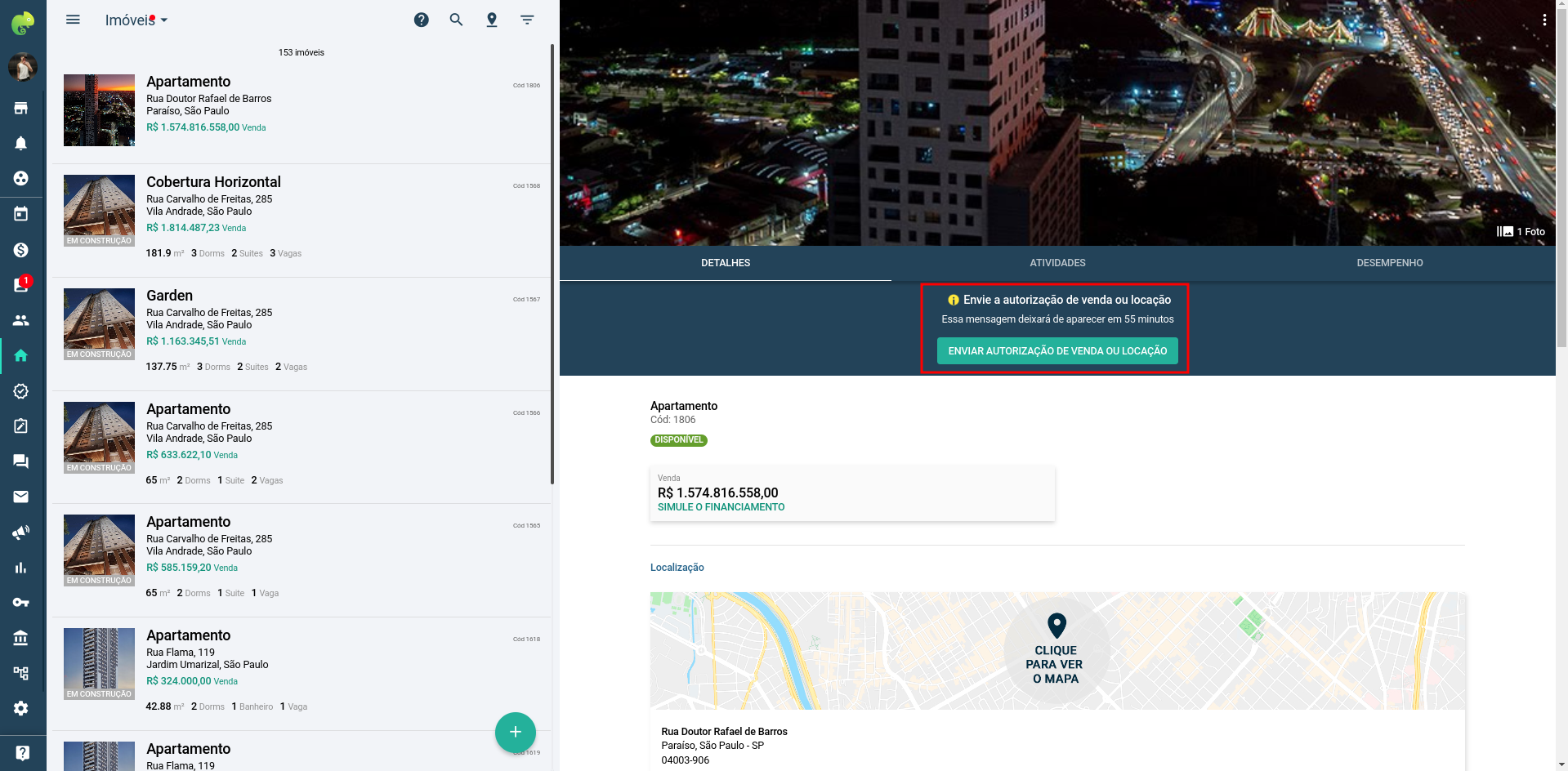
Task: Open the user profile avatar
Action: point(23,67)
